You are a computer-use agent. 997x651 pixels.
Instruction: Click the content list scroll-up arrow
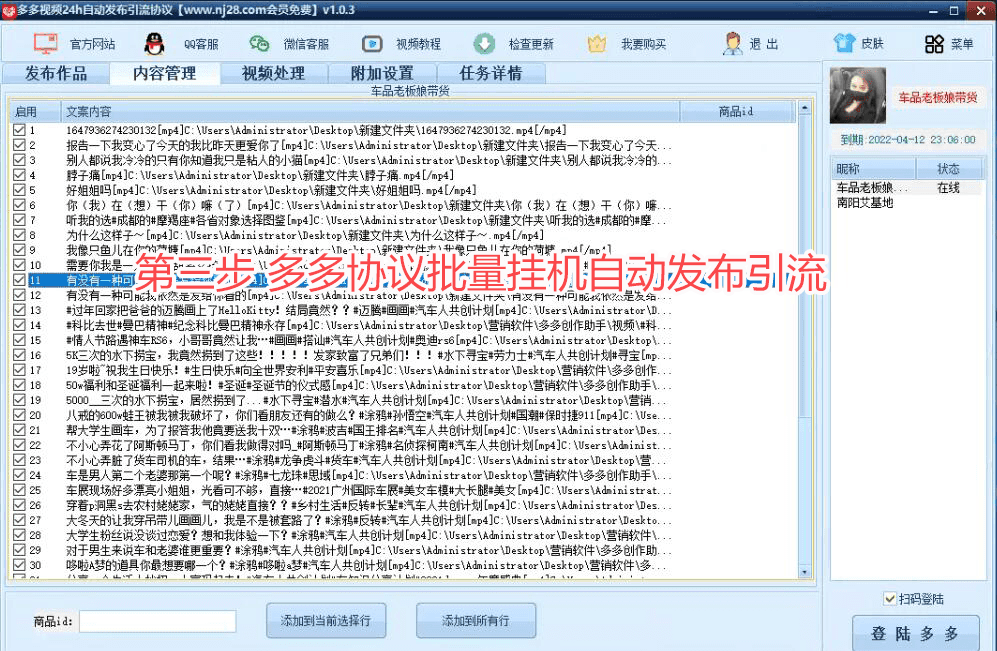[804, 109]
